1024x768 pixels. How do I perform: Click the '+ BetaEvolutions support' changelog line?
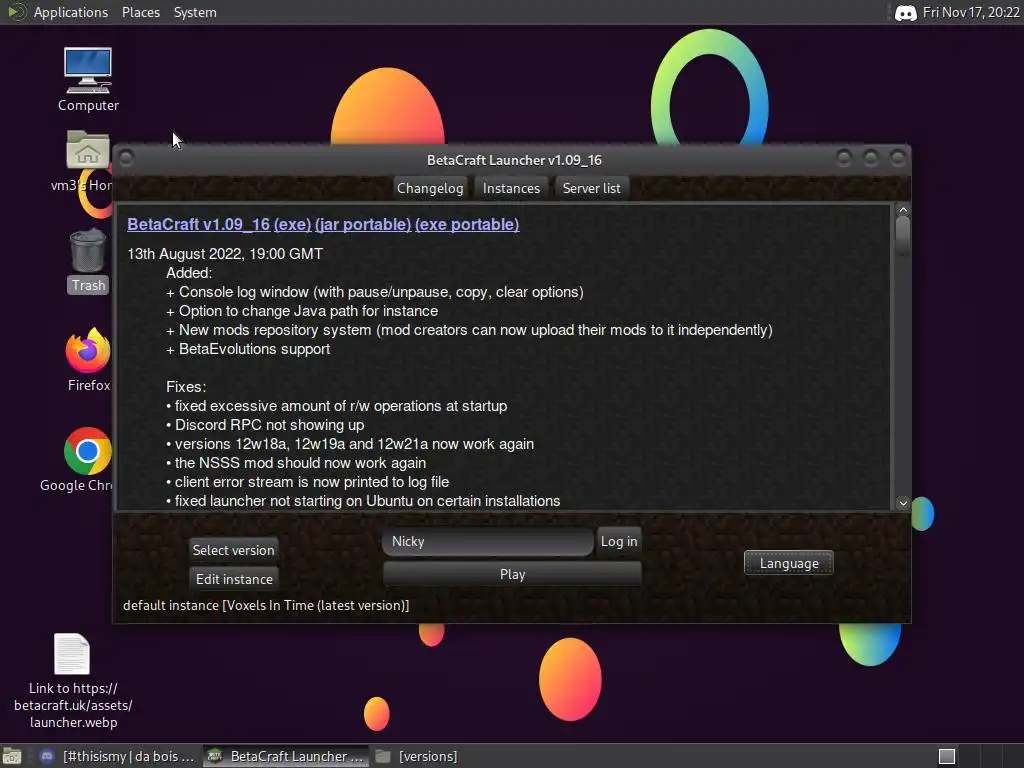pos(248,349)
